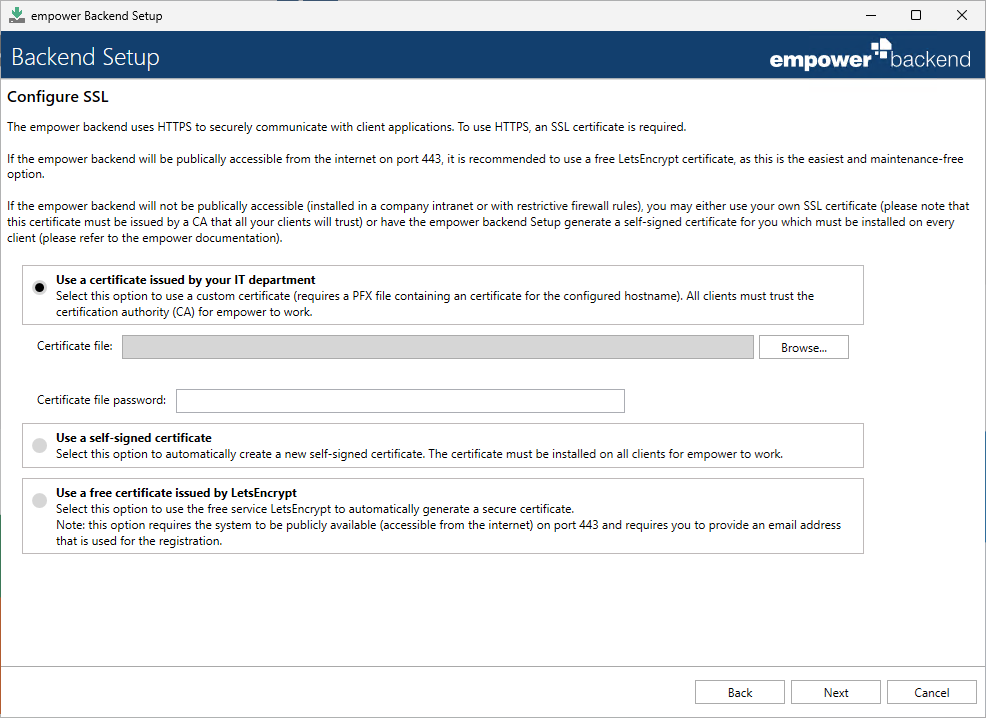Viewport: 986px width, 718px height.
Task: Select the LetsEncrypt free certificate radio option
Action: tap(40, 500)
